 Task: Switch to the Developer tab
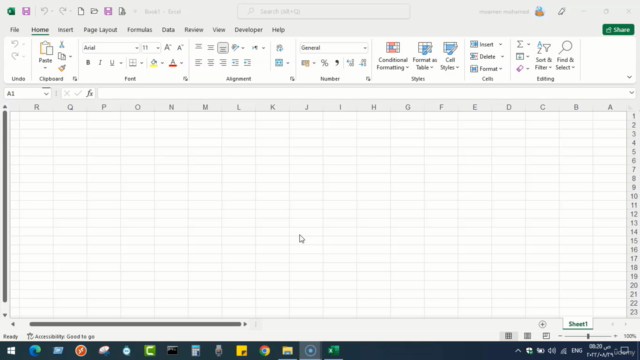click(249, 30)
